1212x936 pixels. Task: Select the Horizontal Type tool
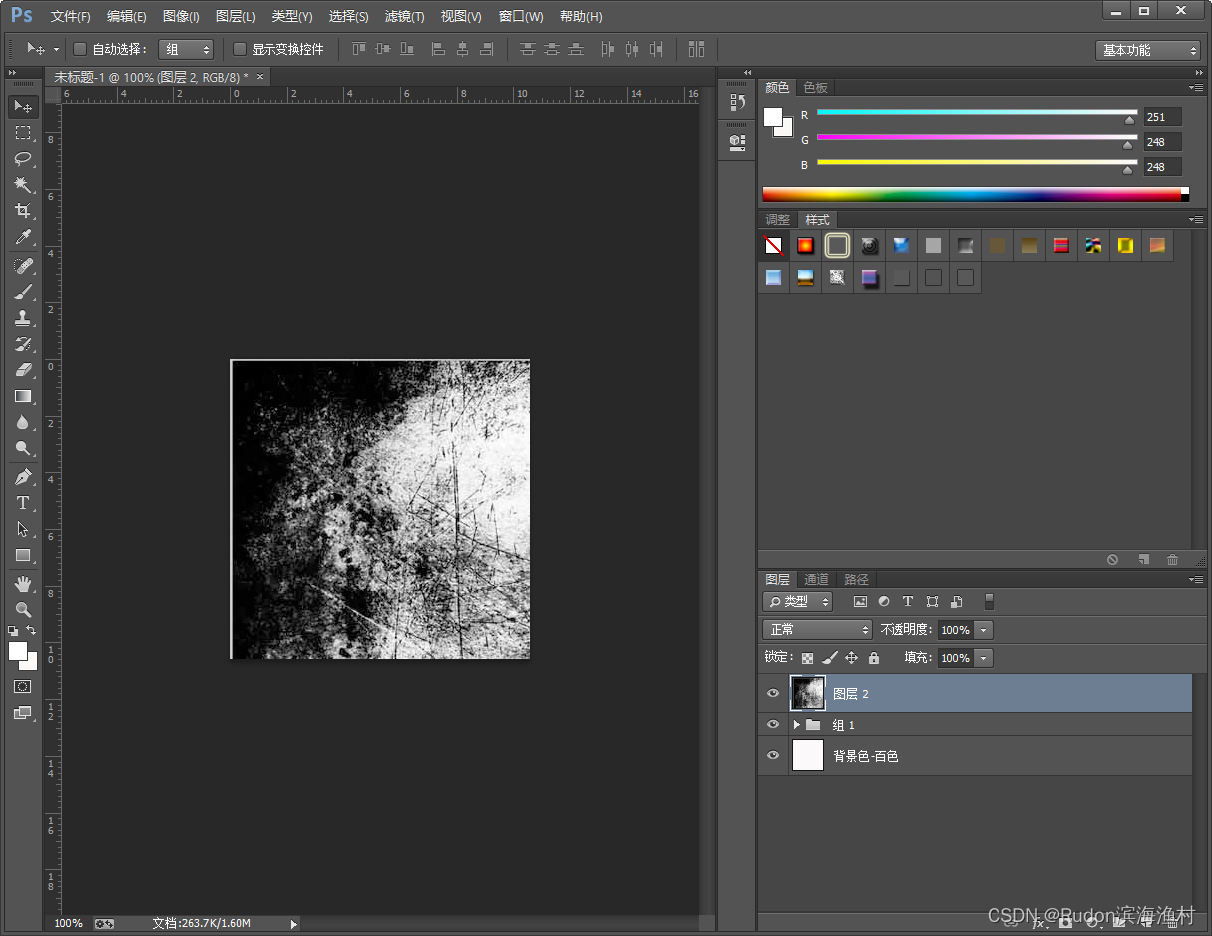(x=23, y=503)
